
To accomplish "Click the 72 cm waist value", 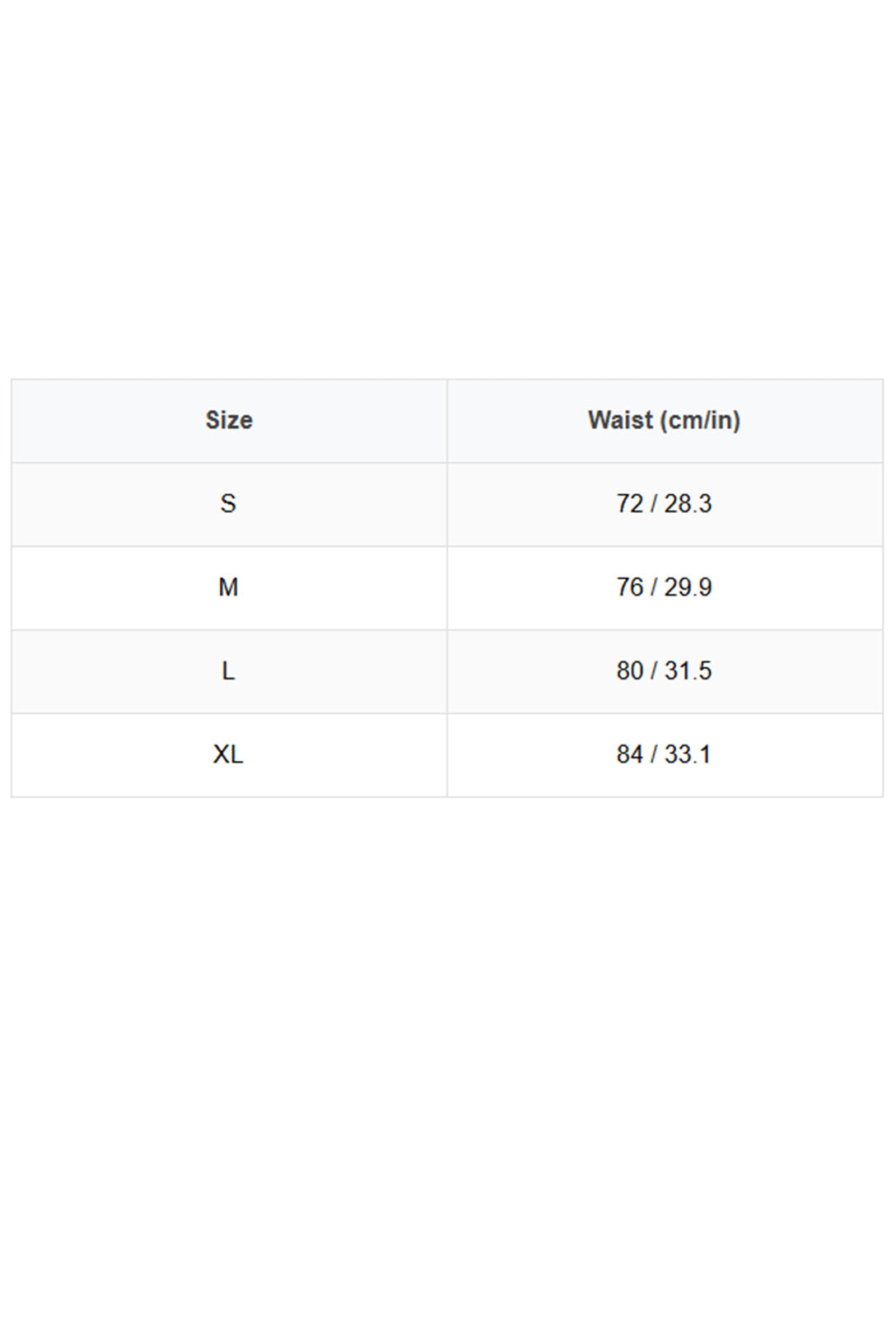I will click(630, 503).
